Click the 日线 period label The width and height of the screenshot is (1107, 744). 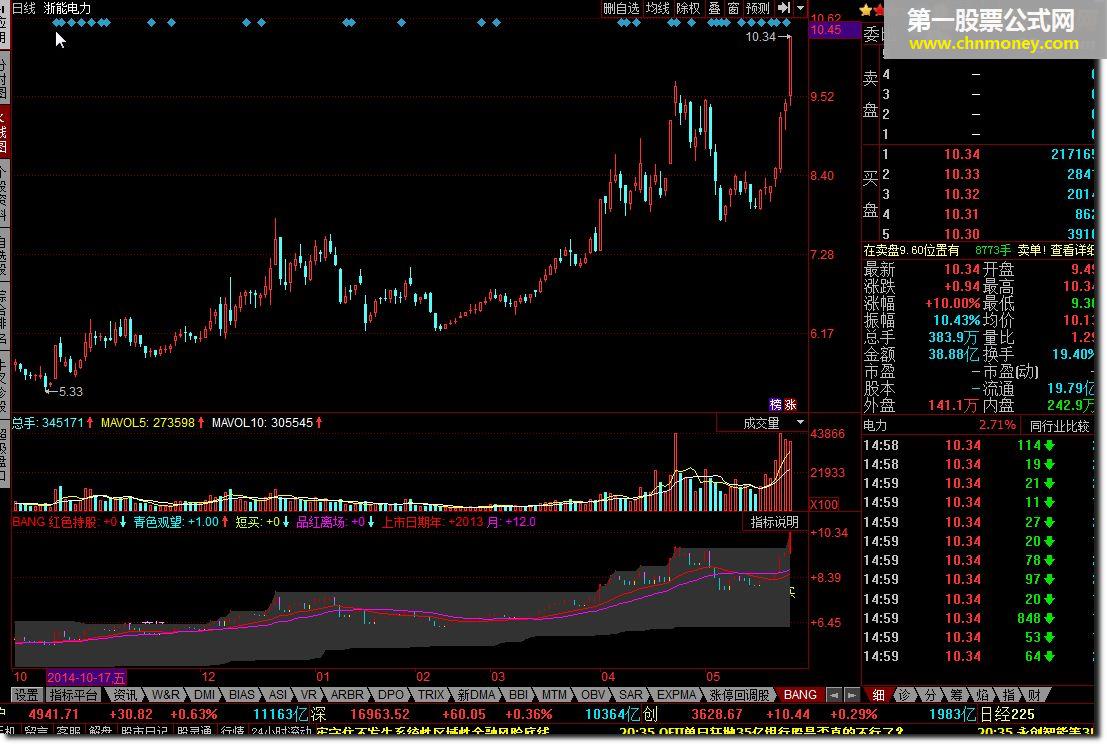coord(23,8)
